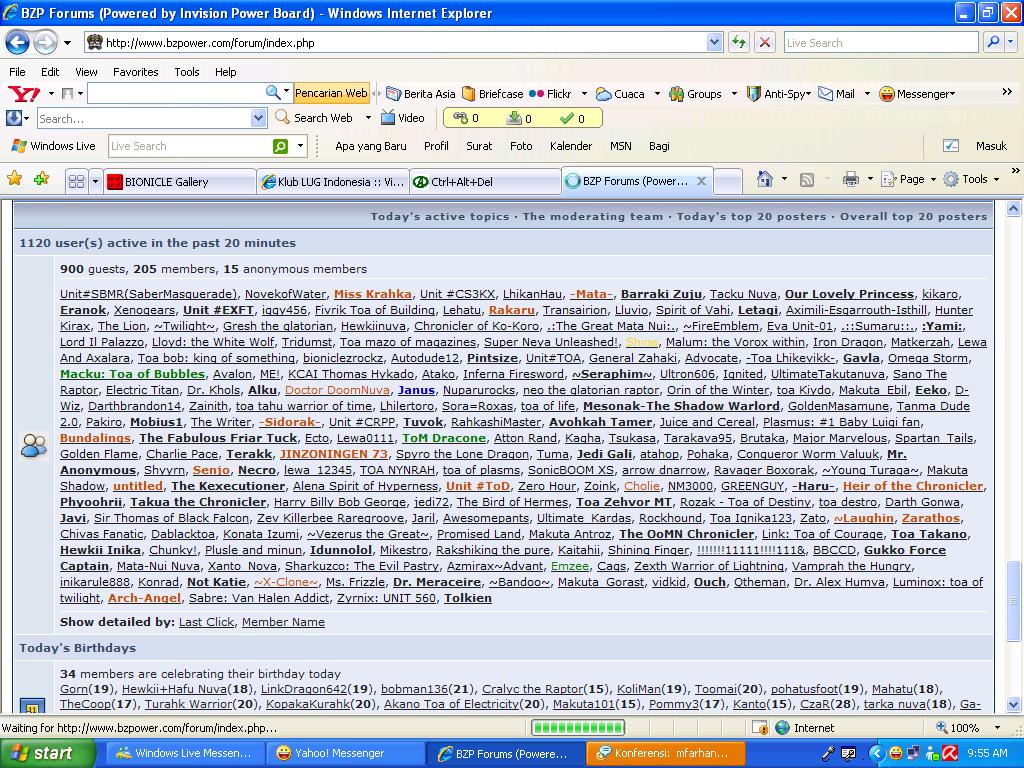Click Search Web magnifier button
This screenshot has height=768, width=1024.
tap(314, 118)
